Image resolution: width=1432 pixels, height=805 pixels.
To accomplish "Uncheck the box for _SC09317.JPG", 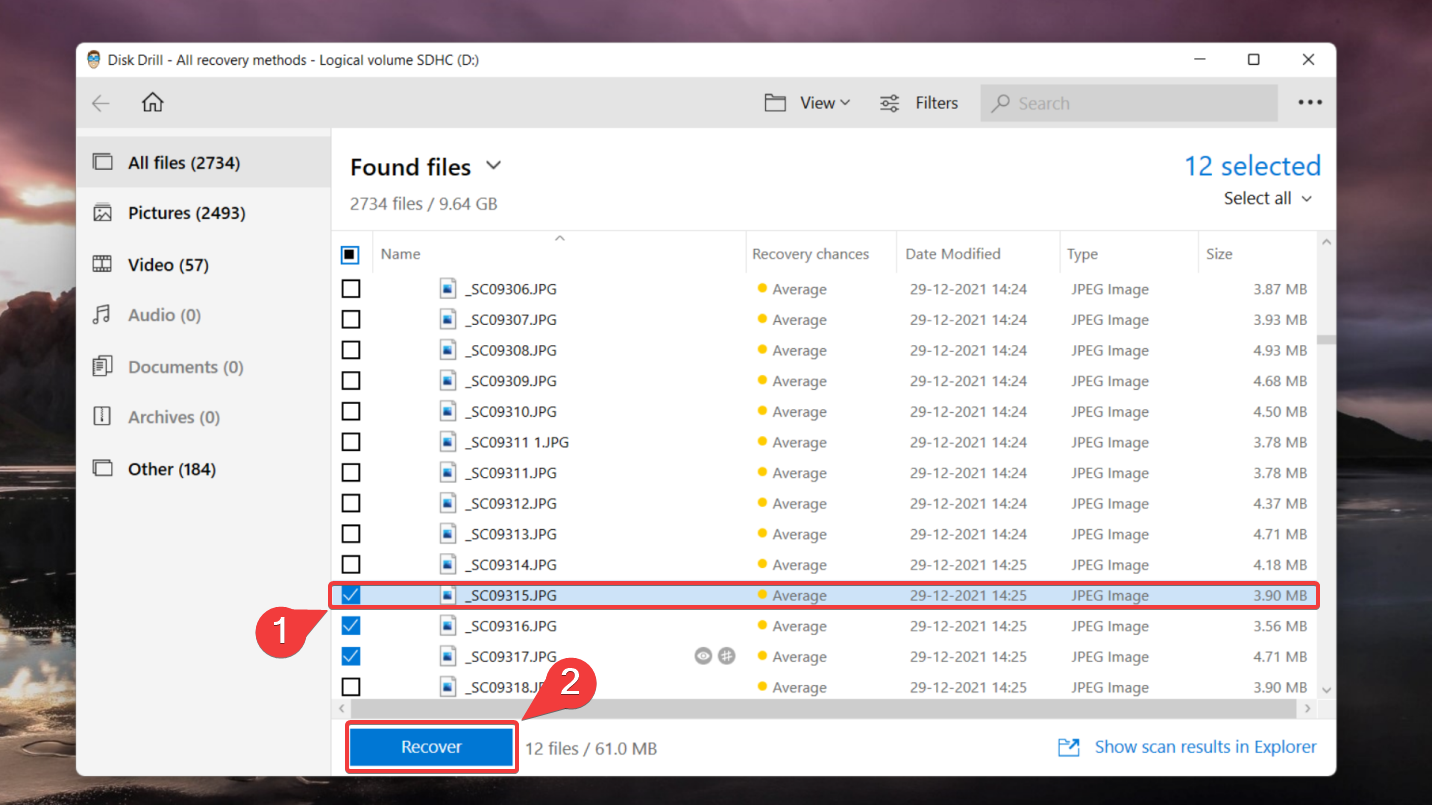I will click(351, 656).
